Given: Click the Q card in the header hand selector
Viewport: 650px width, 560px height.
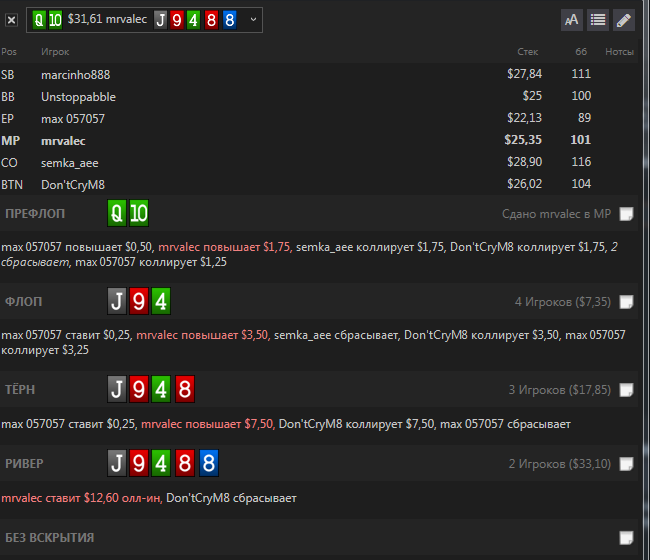Looking at the screenshot, I should [39, 19].
